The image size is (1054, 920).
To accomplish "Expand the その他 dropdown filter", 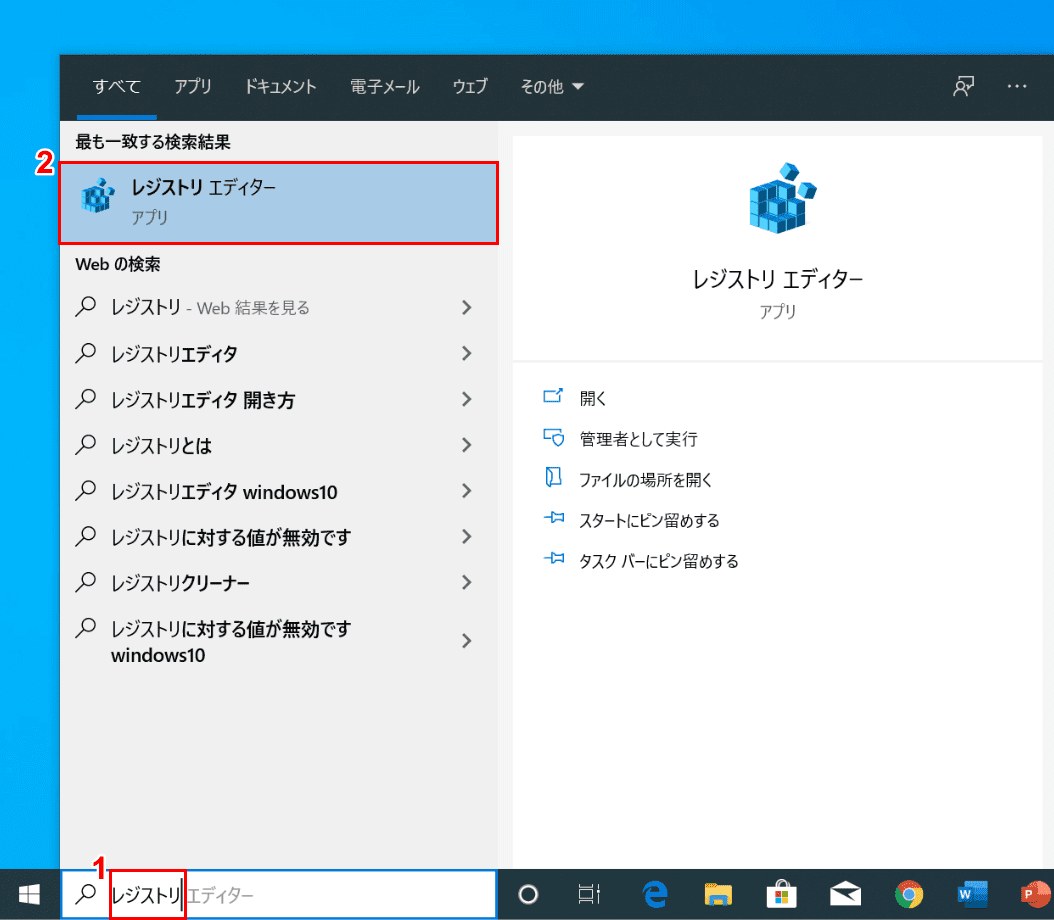I will (x=551, y=87).
